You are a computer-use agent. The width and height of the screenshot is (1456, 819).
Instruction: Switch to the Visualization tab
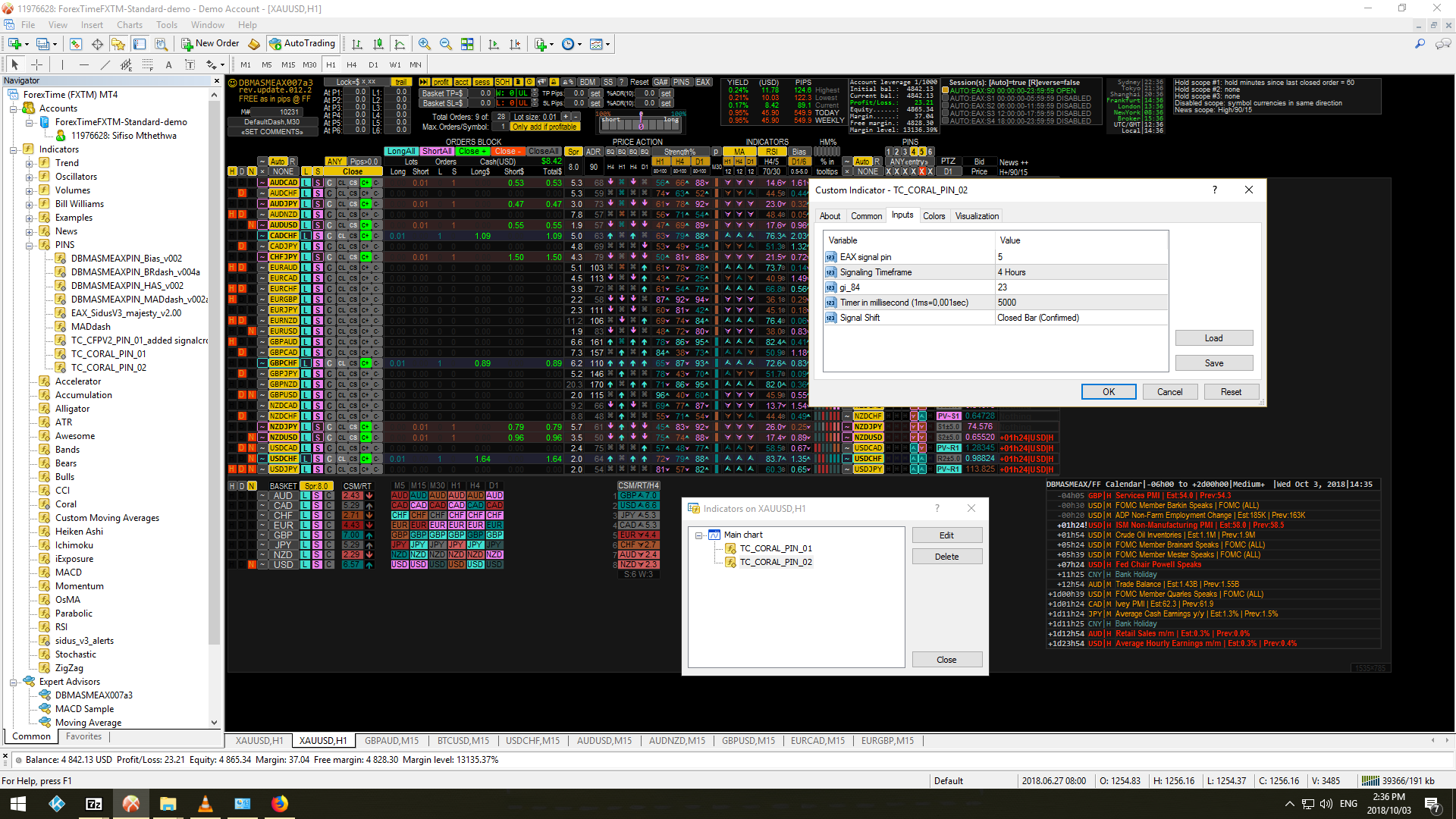coord(977,216)
